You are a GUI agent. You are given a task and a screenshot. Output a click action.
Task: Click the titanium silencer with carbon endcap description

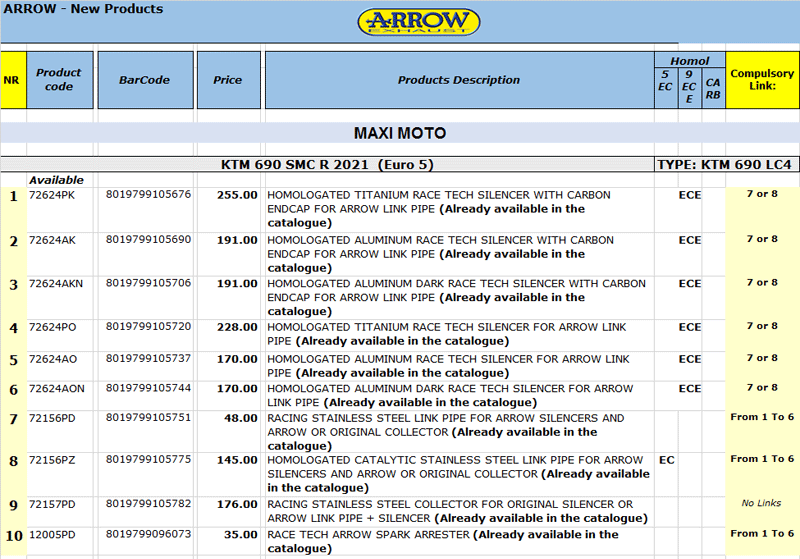pos(439,209)
